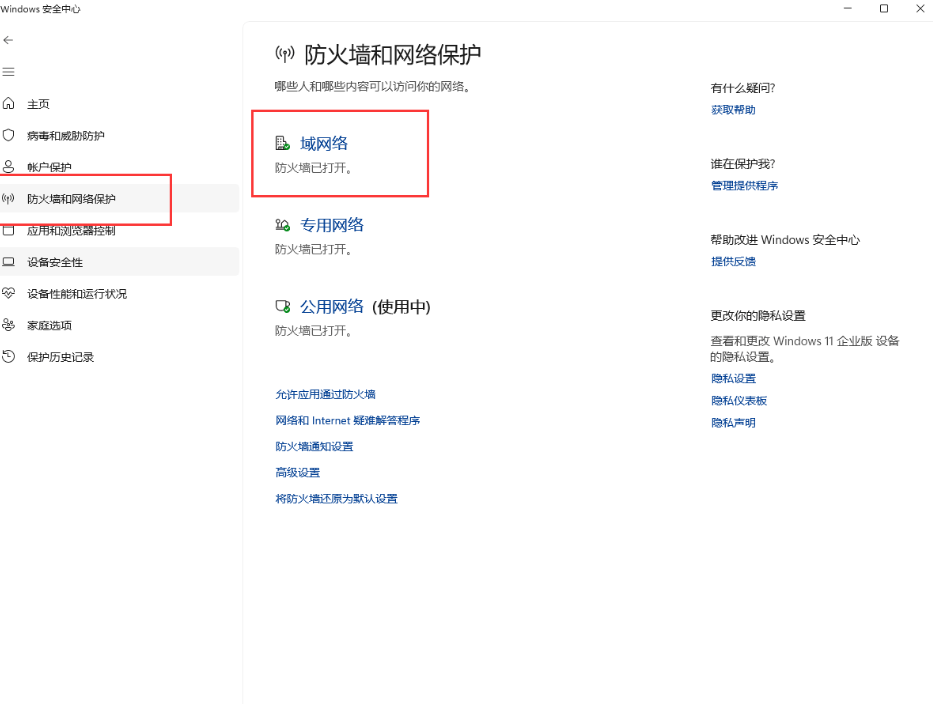Click the 防火墙已打开。 status under 域网络
Screen dimensions: 933x704
[315, 168]
